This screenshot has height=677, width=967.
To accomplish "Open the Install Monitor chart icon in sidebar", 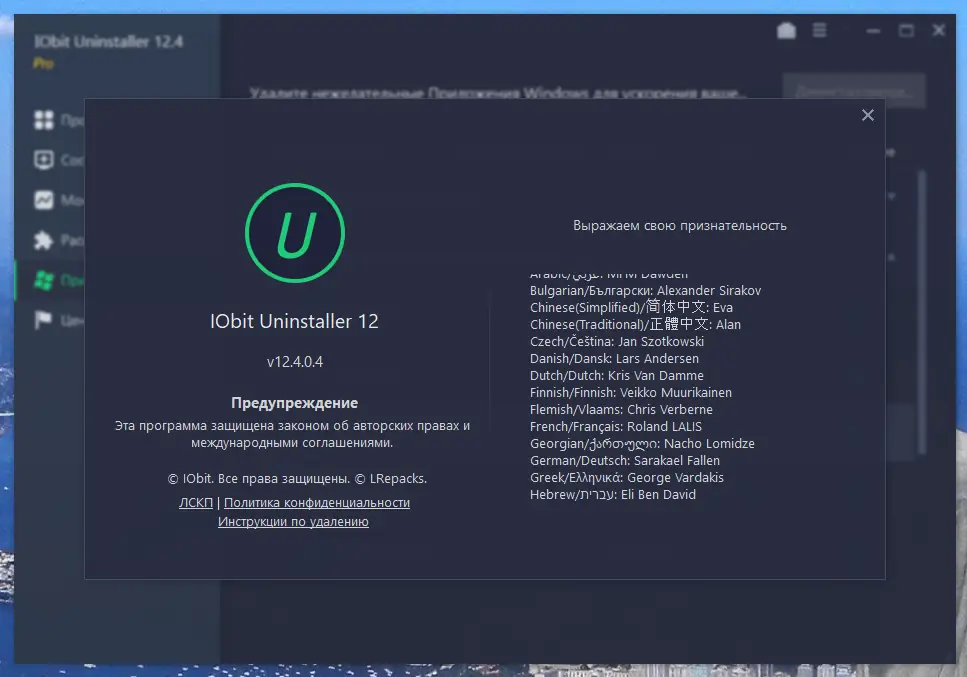I will (44, 200).
